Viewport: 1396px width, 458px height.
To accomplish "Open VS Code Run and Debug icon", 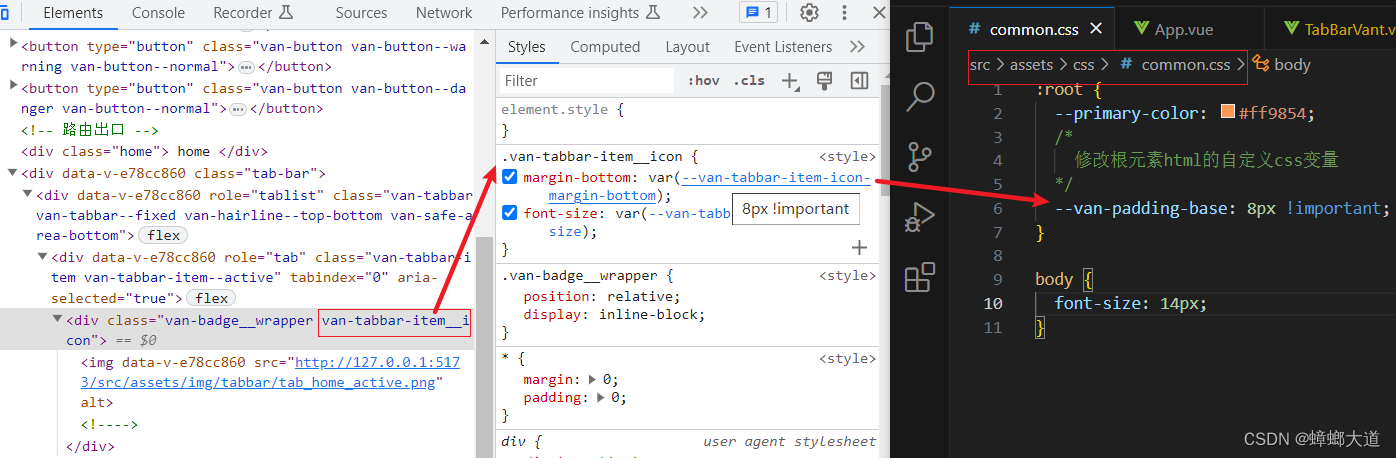I will point(918,216).
